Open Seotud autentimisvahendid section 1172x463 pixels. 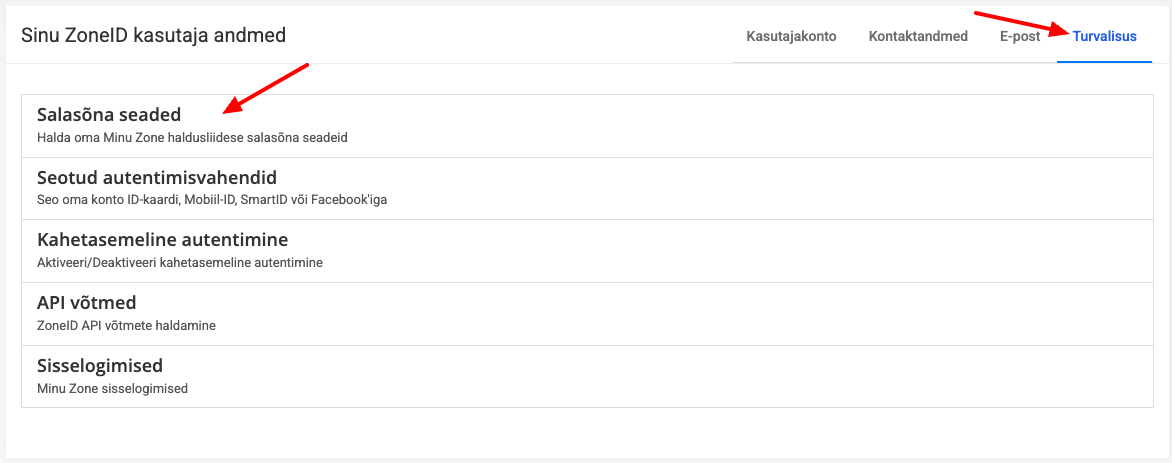click(x=157, y=178)
